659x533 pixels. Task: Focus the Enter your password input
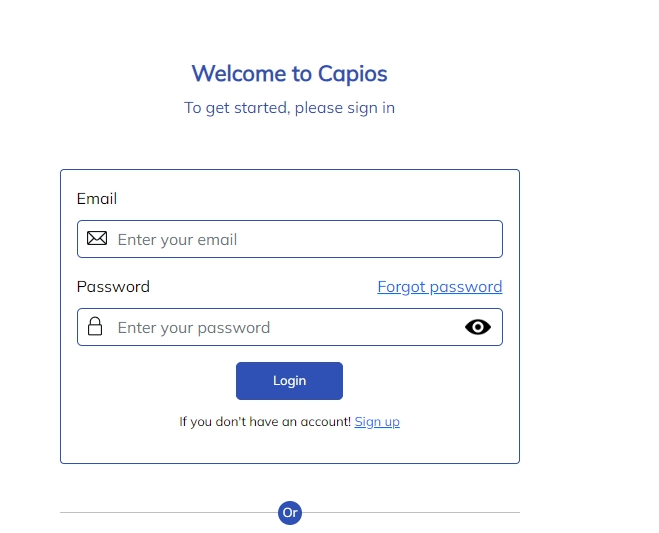pyautogui.click(x=290, y=327)
